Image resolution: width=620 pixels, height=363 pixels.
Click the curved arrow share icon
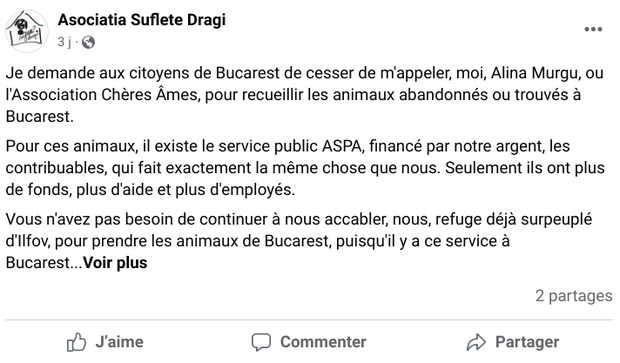[x=476, y=342]
